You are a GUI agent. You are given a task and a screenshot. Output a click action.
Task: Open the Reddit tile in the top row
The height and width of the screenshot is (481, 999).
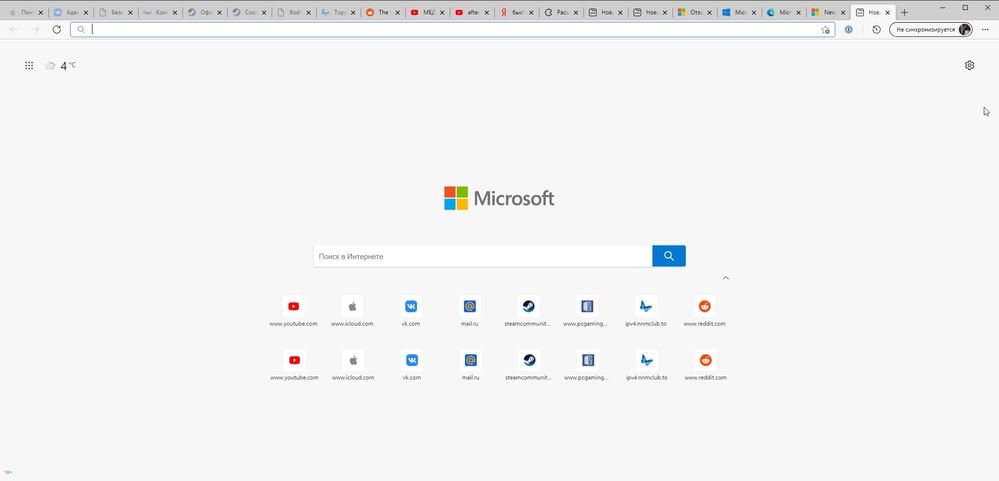(705, 311)
